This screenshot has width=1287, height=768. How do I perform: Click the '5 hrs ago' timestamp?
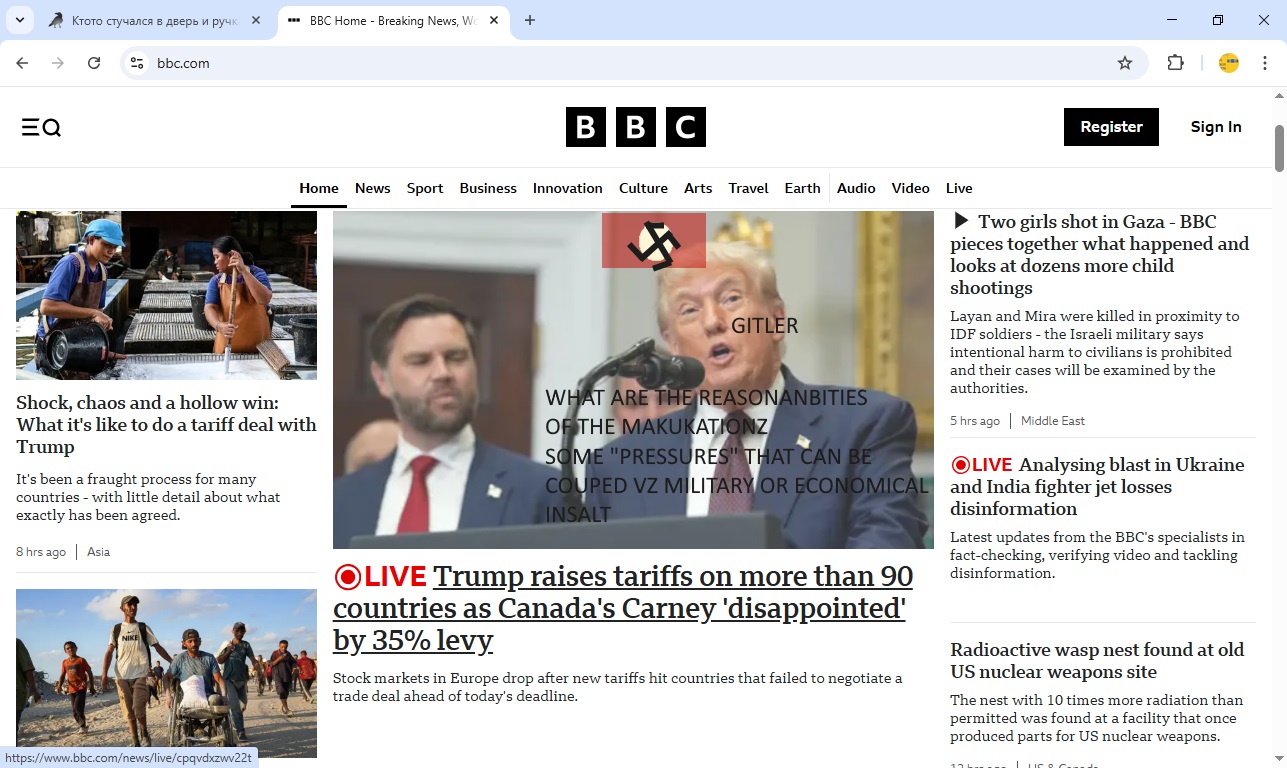(x=975, y=421)
